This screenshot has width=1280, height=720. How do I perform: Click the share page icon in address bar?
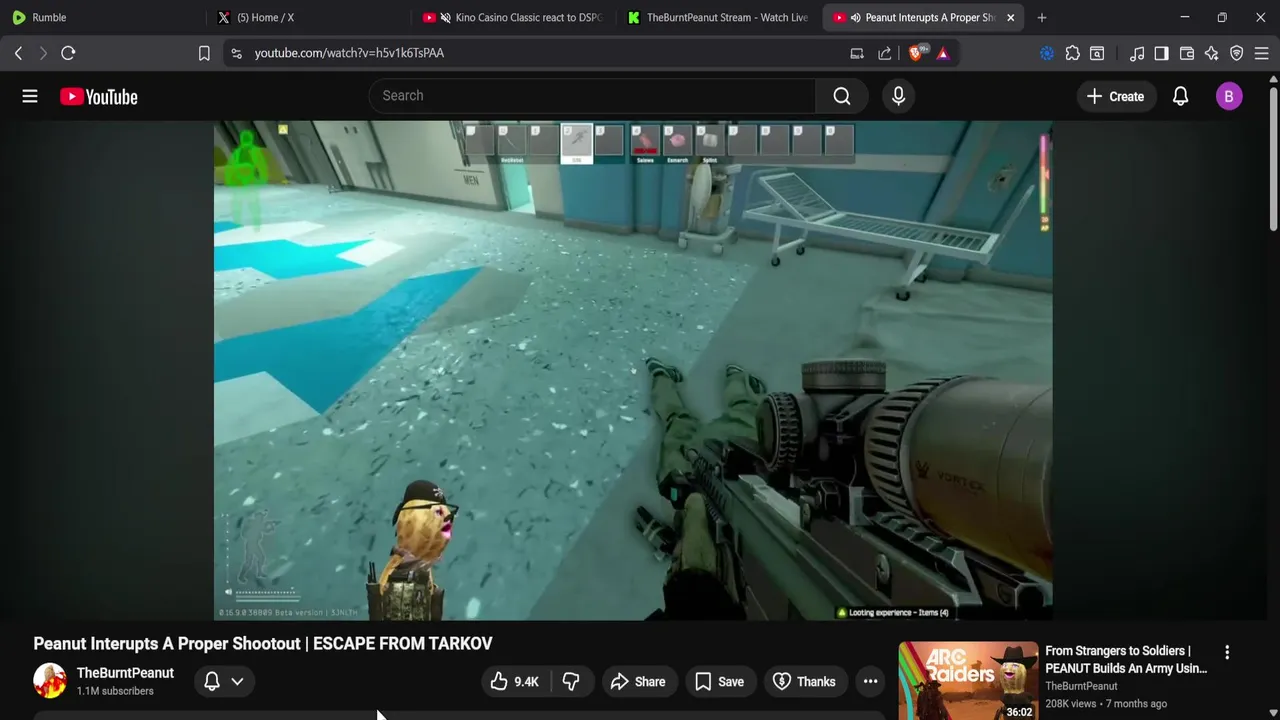tap(885, 53)
